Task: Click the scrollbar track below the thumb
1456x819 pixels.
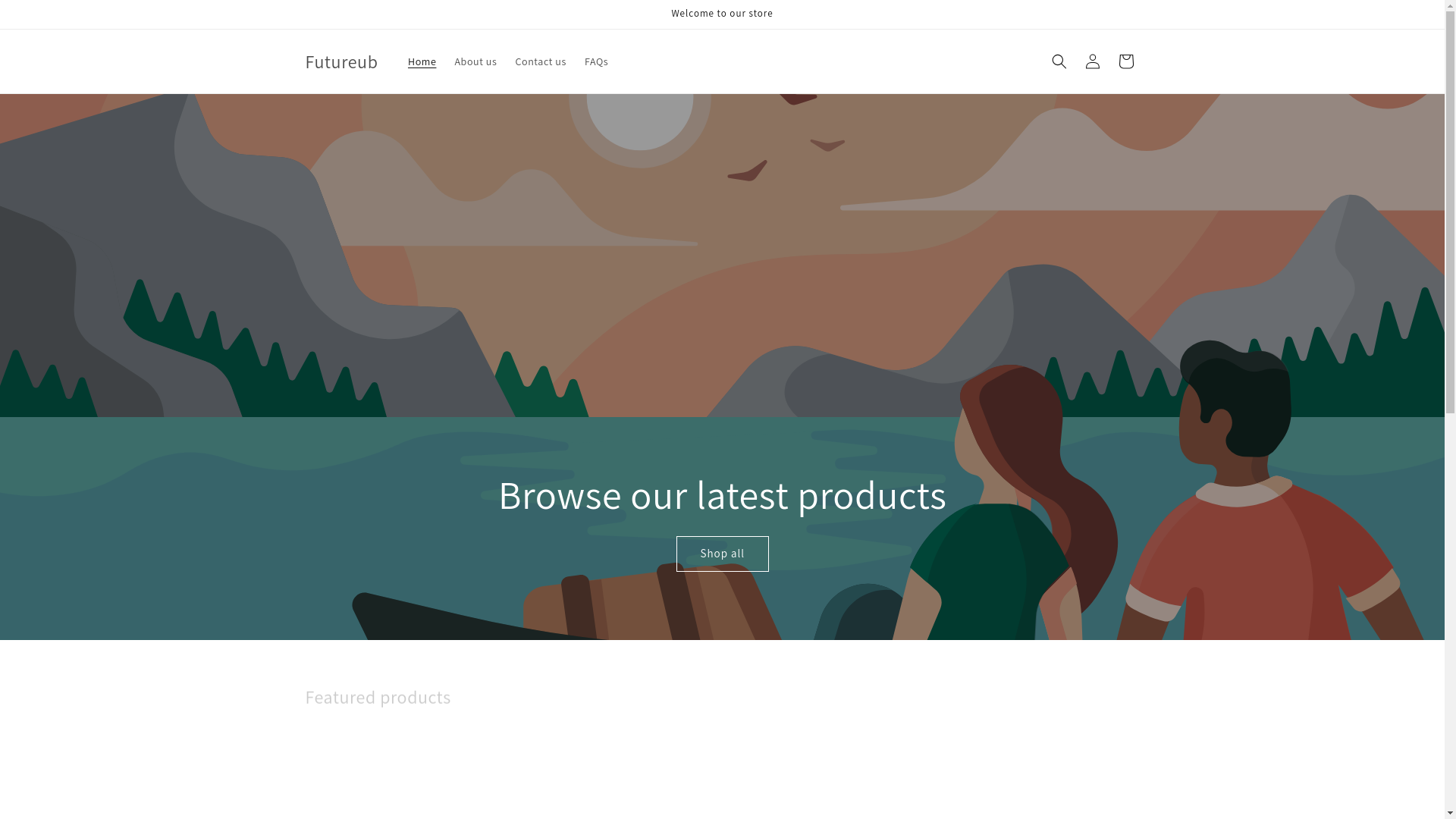Action: (x=1450, y=607)
